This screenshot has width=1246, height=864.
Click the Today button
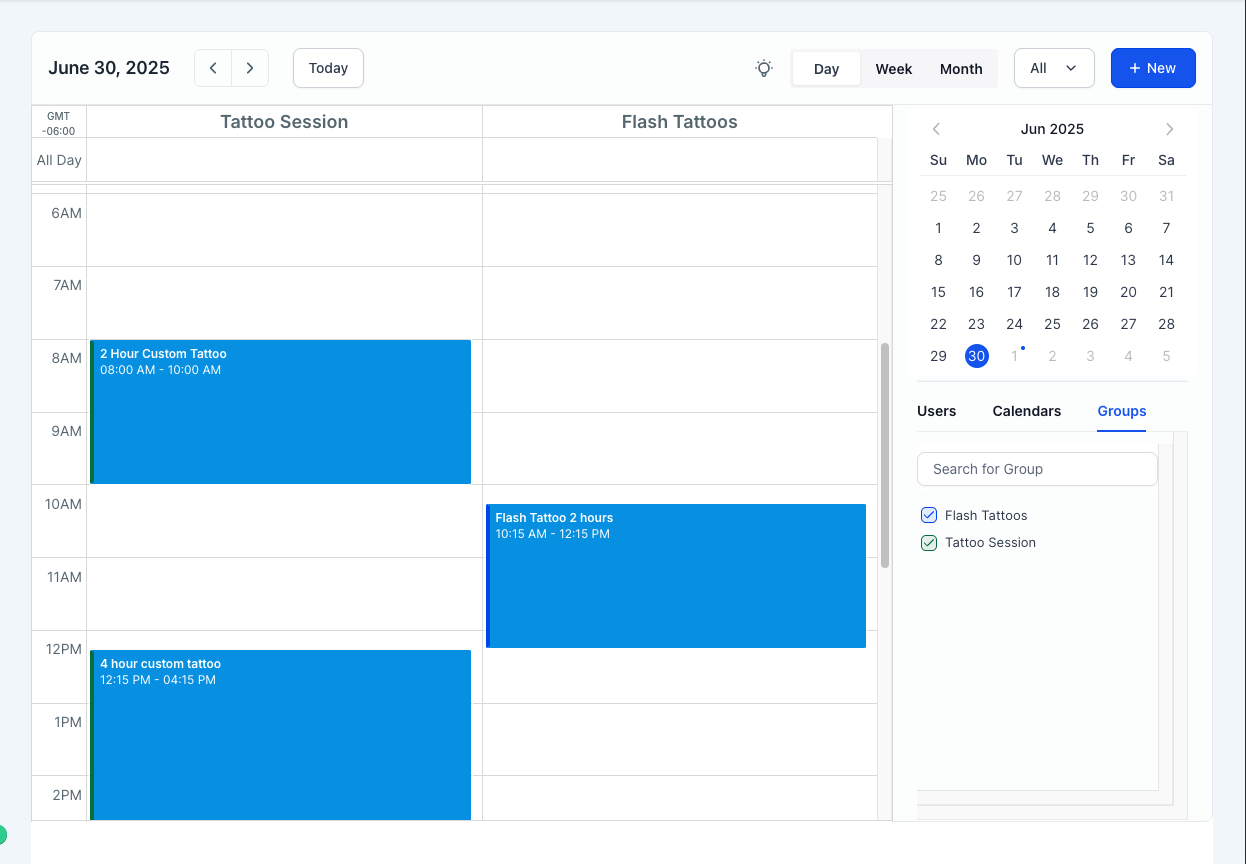click(x=328, y=68)
